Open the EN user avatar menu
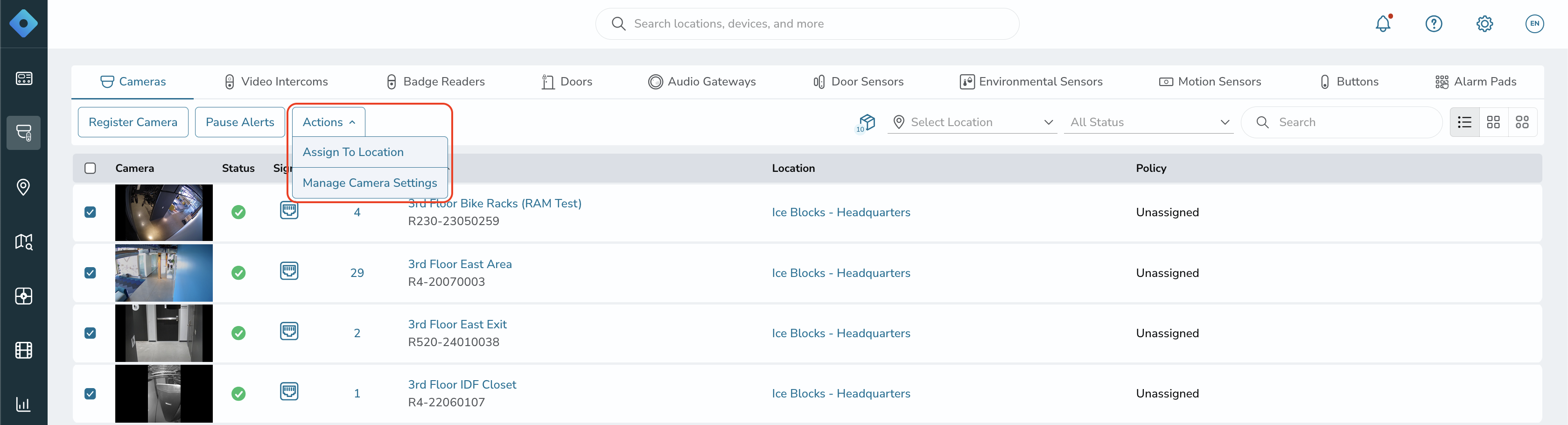Viewport: 1568px width, 425px height. 1534,24
